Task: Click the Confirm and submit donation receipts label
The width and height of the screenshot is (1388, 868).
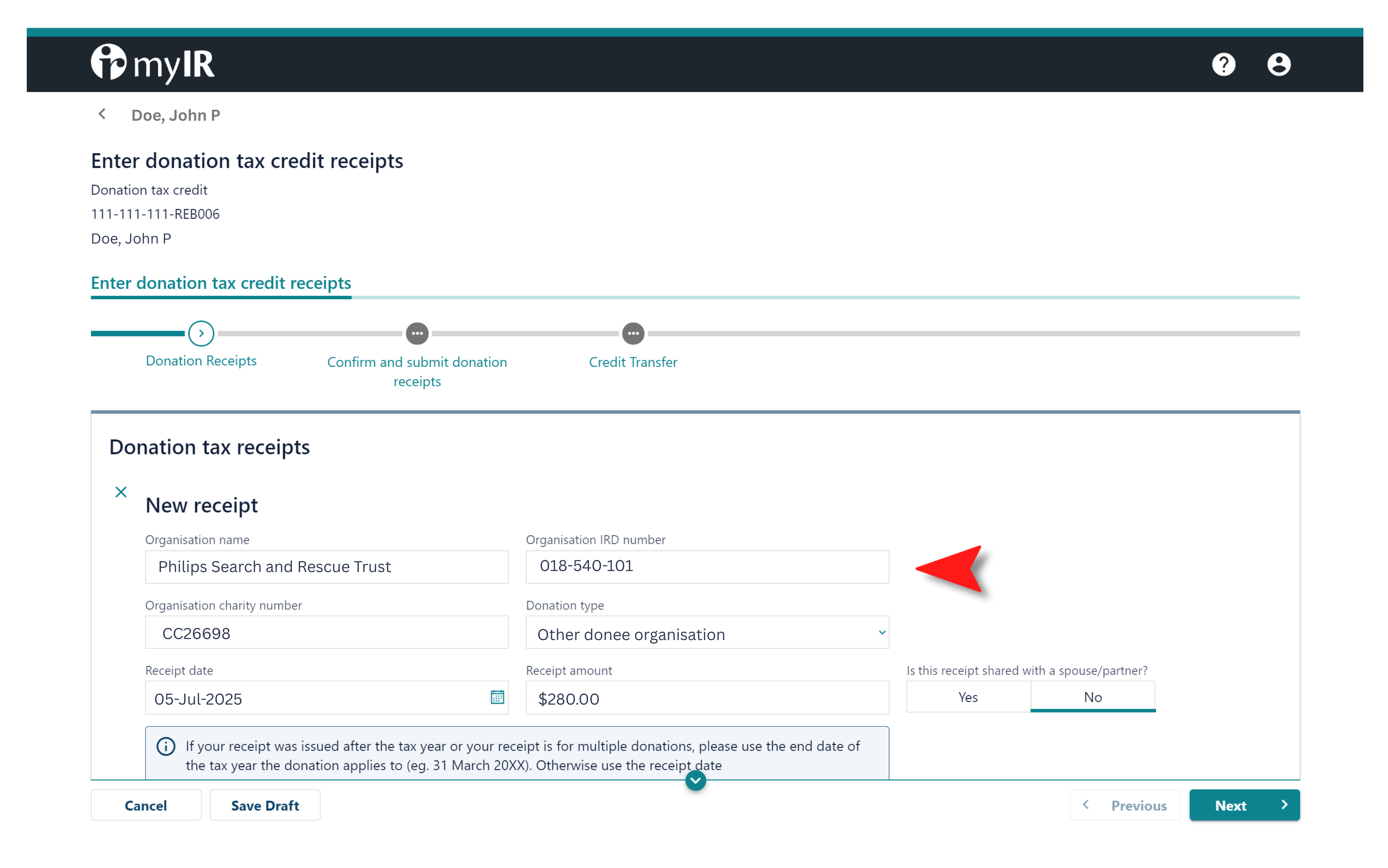Action: point(417,372)
